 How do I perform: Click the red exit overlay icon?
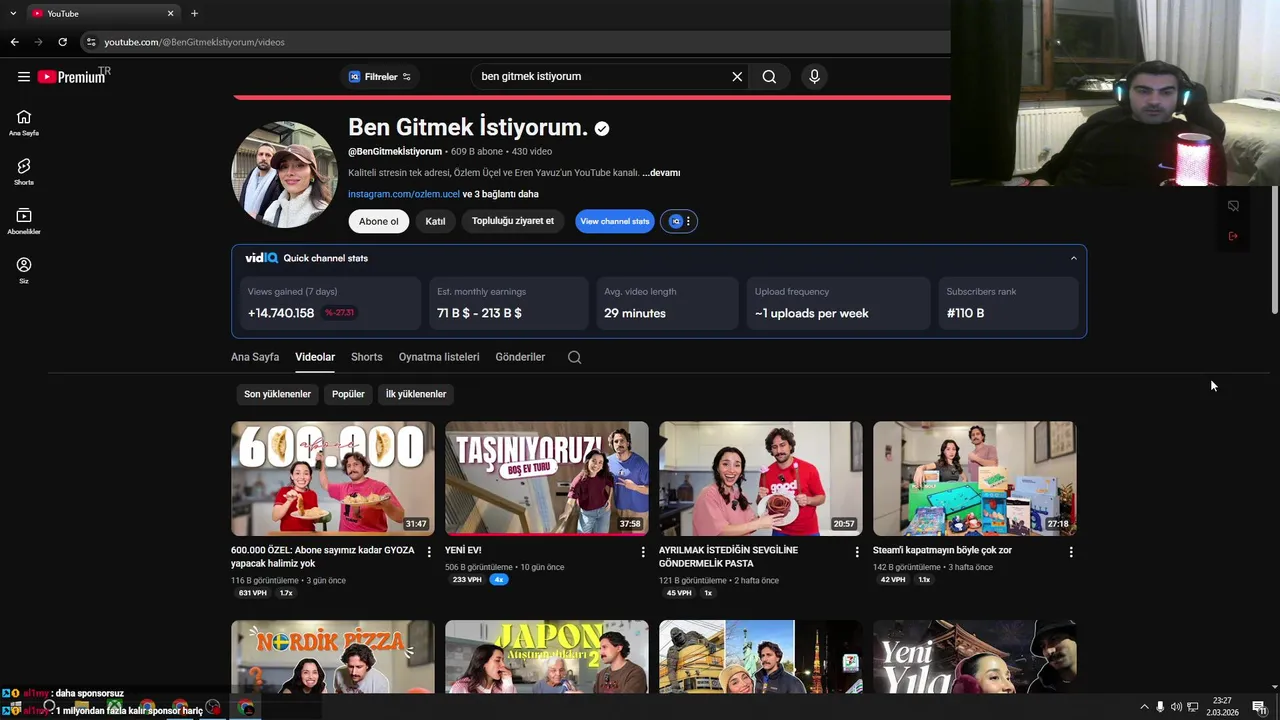pos(1233,236)
